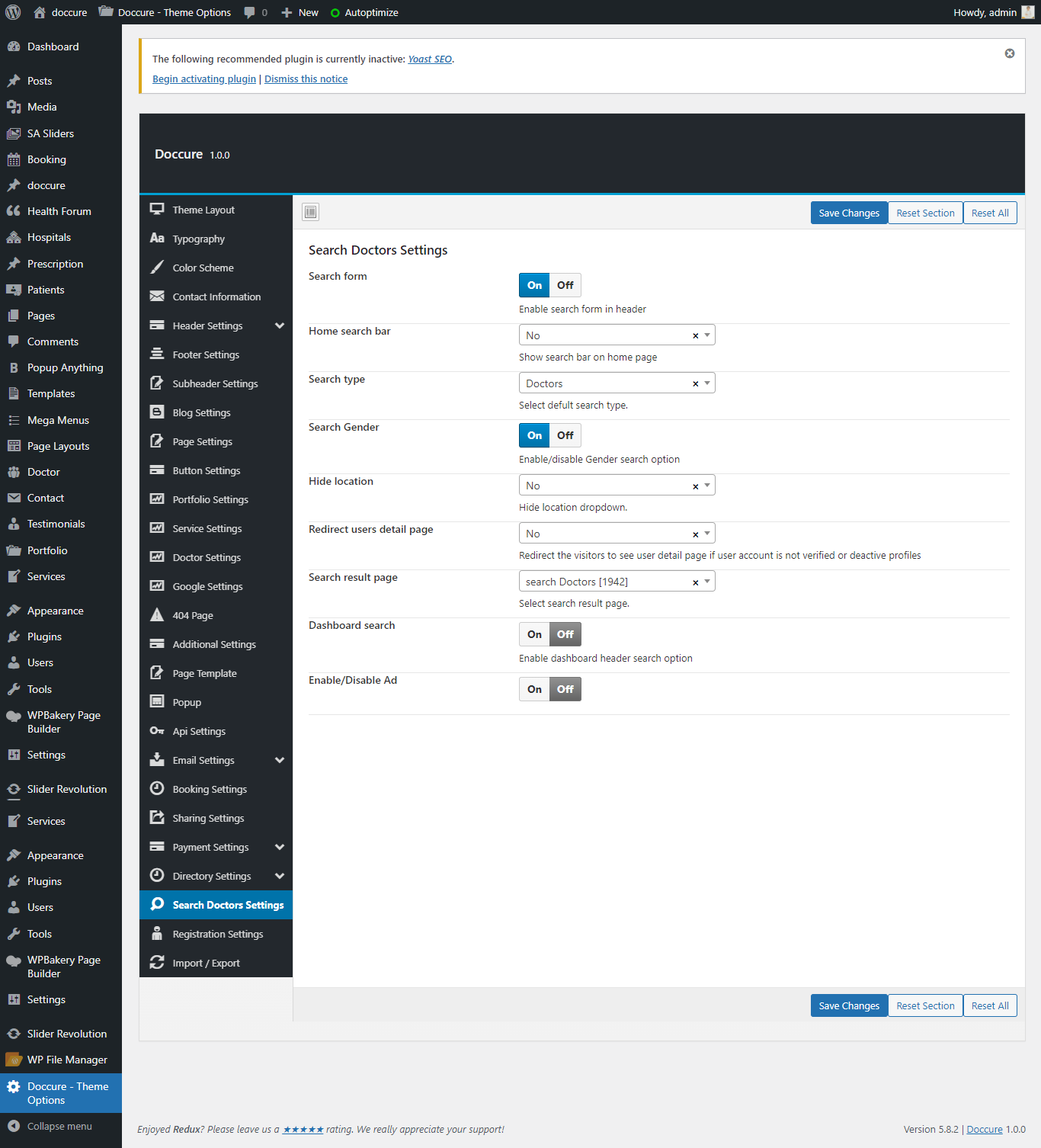Open WP File Manager from sidebar icon
Viewport: 1041px width, 1148px height.
coord(14,1060)
